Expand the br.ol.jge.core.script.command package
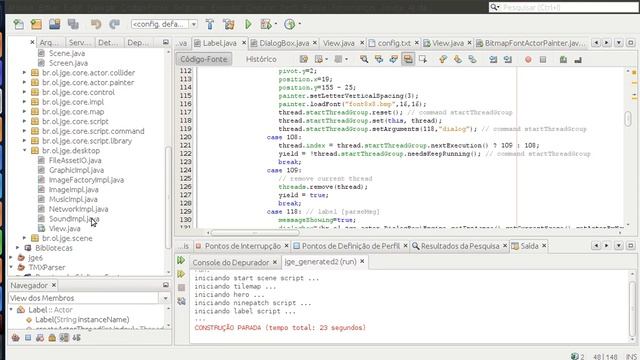The image size is (640, 360). click(x=24, y=131)
